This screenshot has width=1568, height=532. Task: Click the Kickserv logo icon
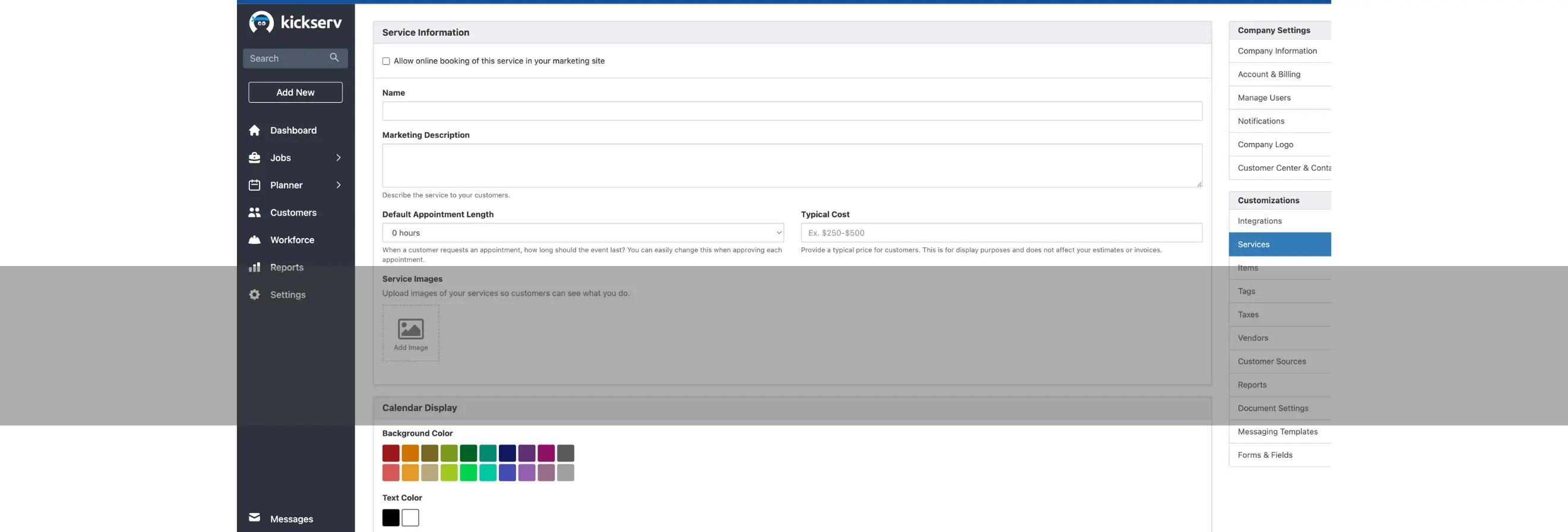(261, 22)
